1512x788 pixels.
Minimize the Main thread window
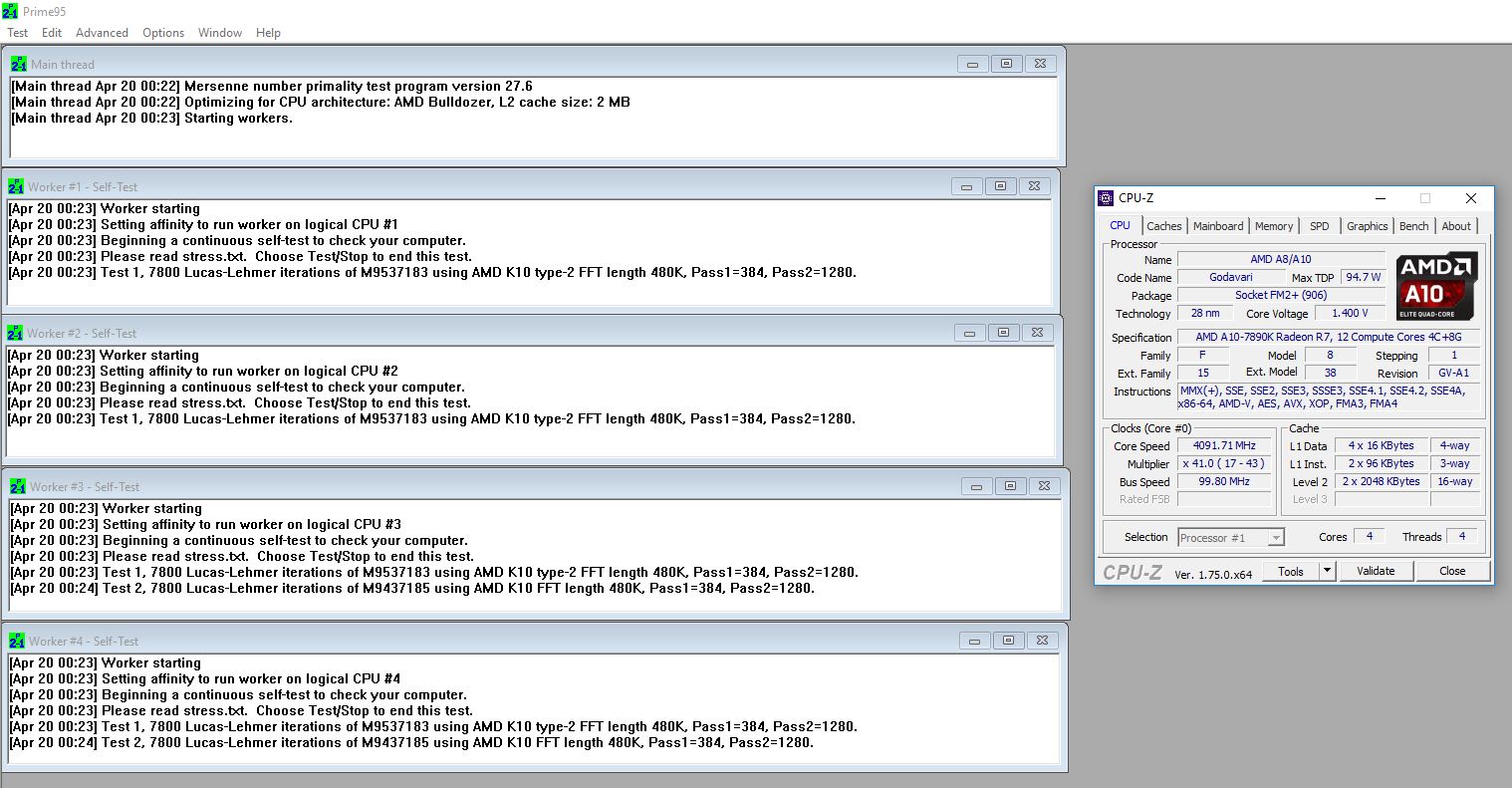973,64
